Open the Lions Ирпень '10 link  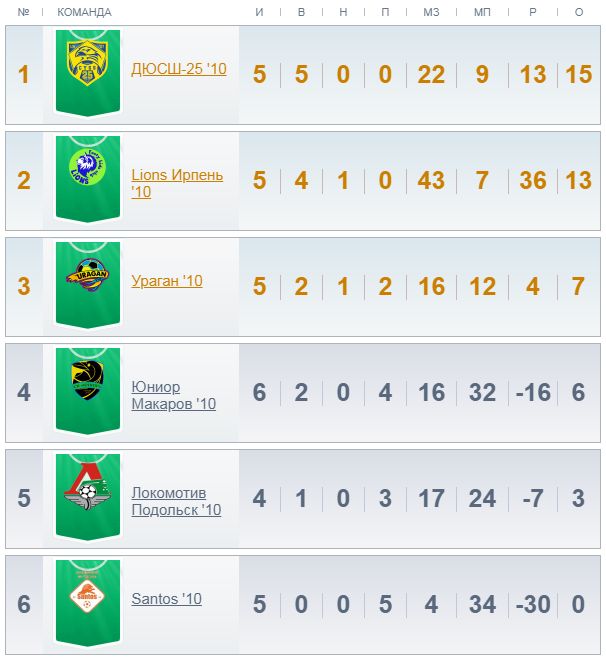coord(177,183)
